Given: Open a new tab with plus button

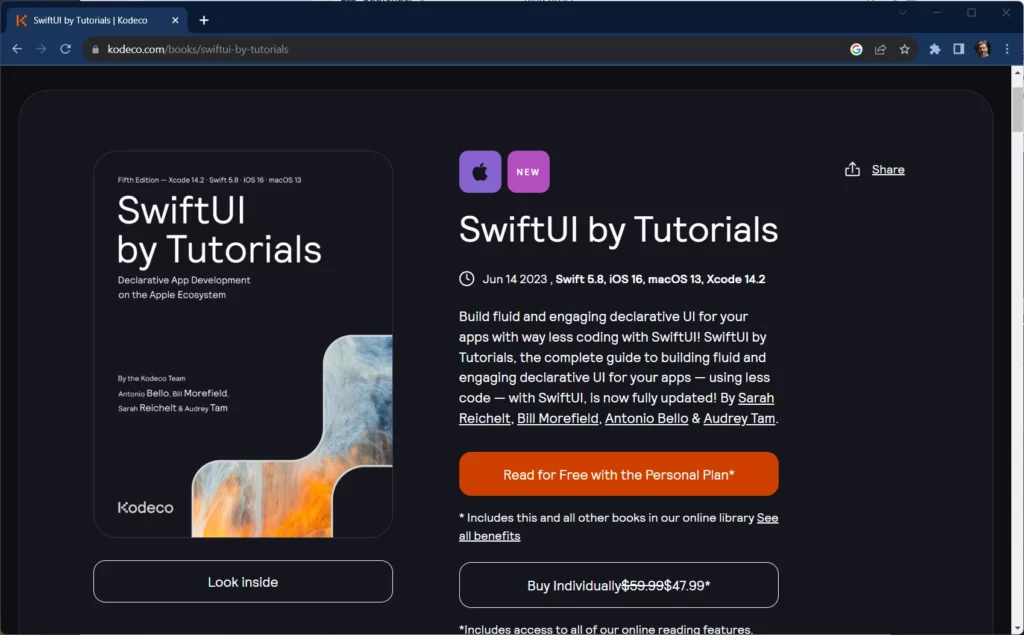Looking at the screenshot, I should [204, 20].
